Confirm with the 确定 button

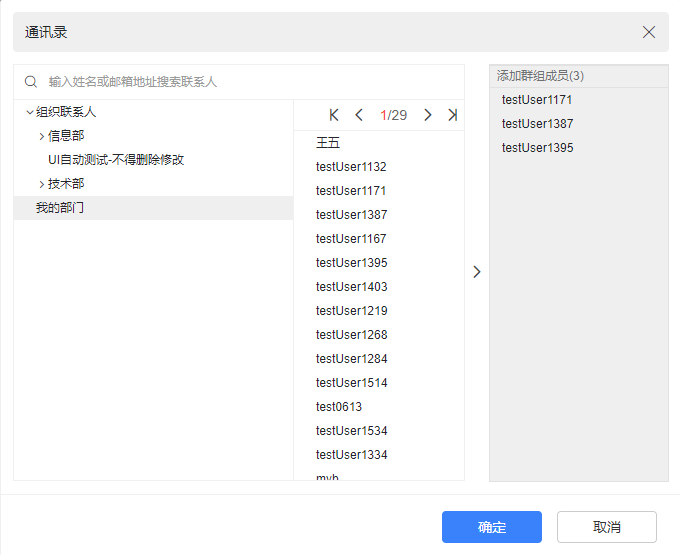492,527
